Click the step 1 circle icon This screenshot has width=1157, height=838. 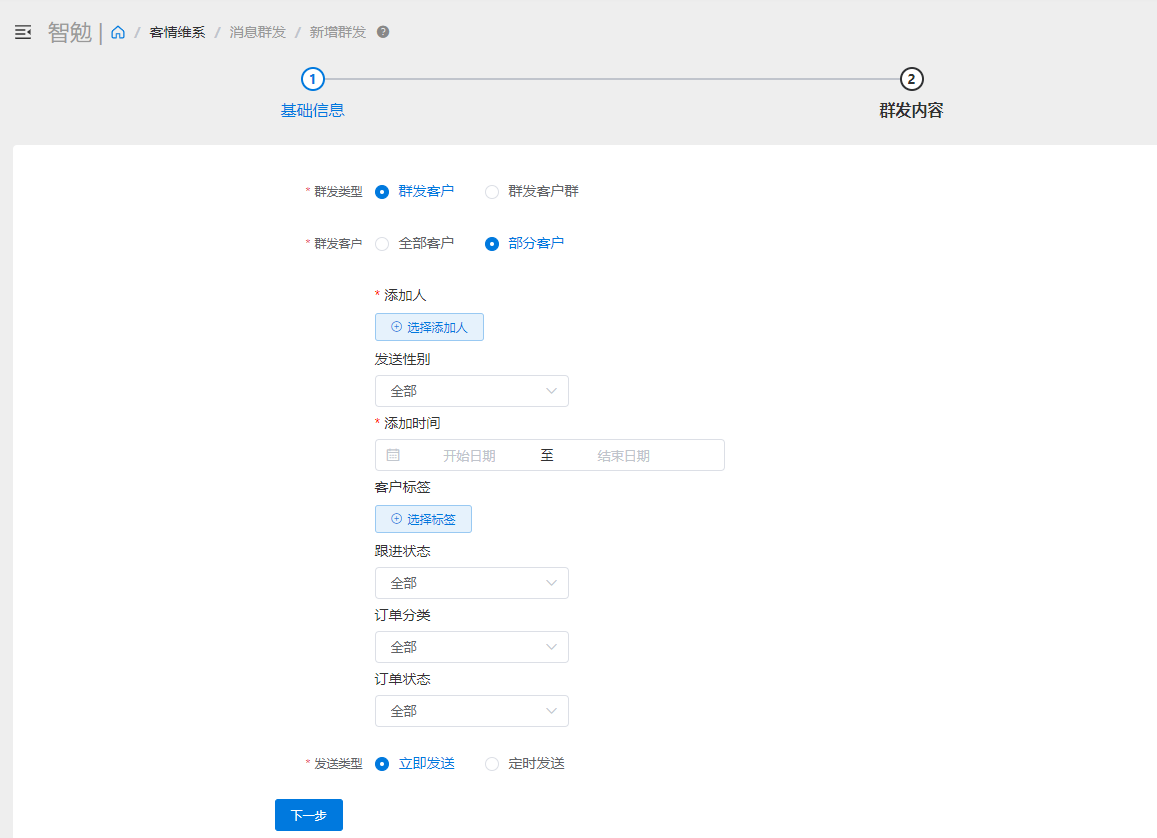313,79
